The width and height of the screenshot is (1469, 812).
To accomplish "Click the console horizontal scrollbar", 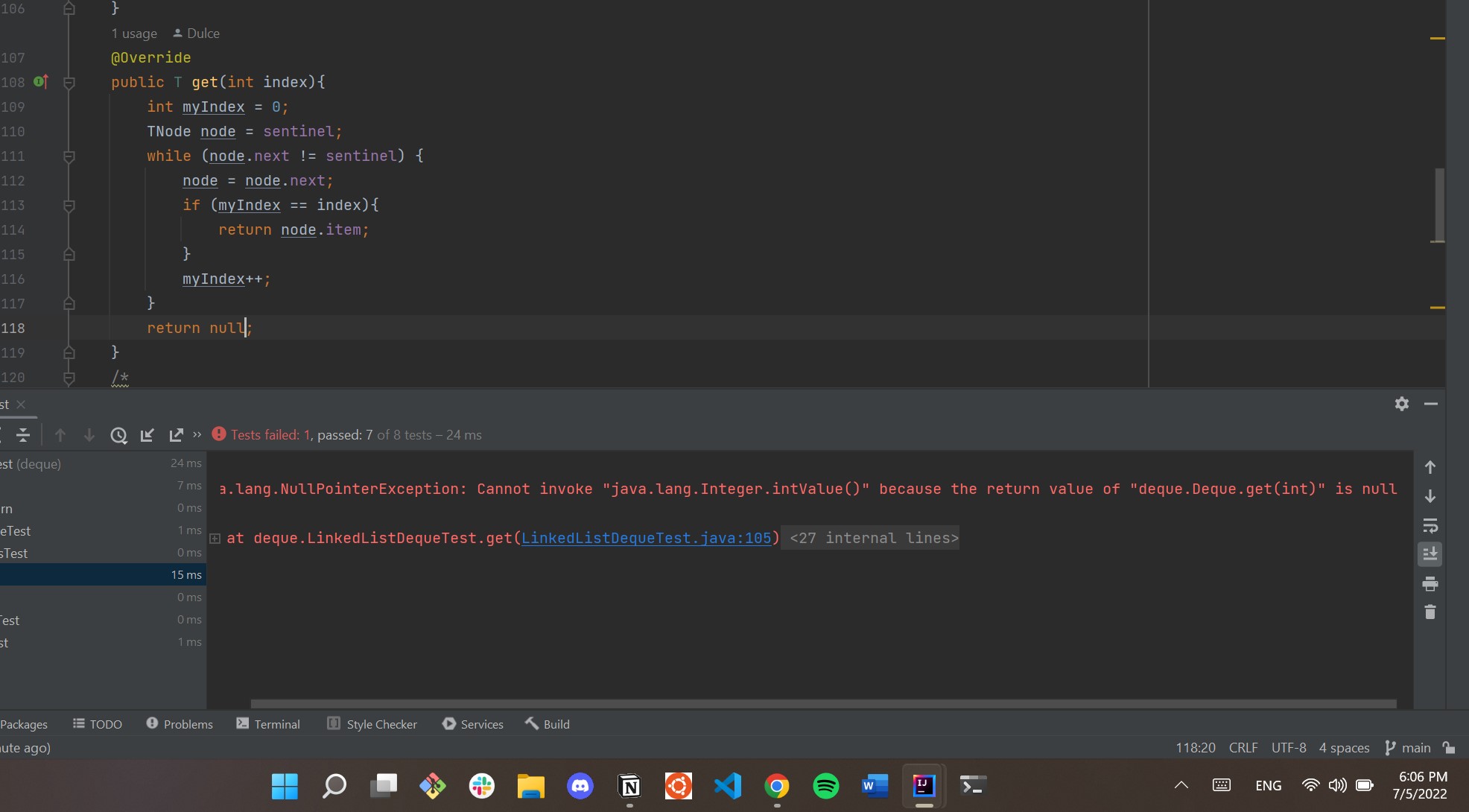I will pyautogui.click(x=822, y=704).
